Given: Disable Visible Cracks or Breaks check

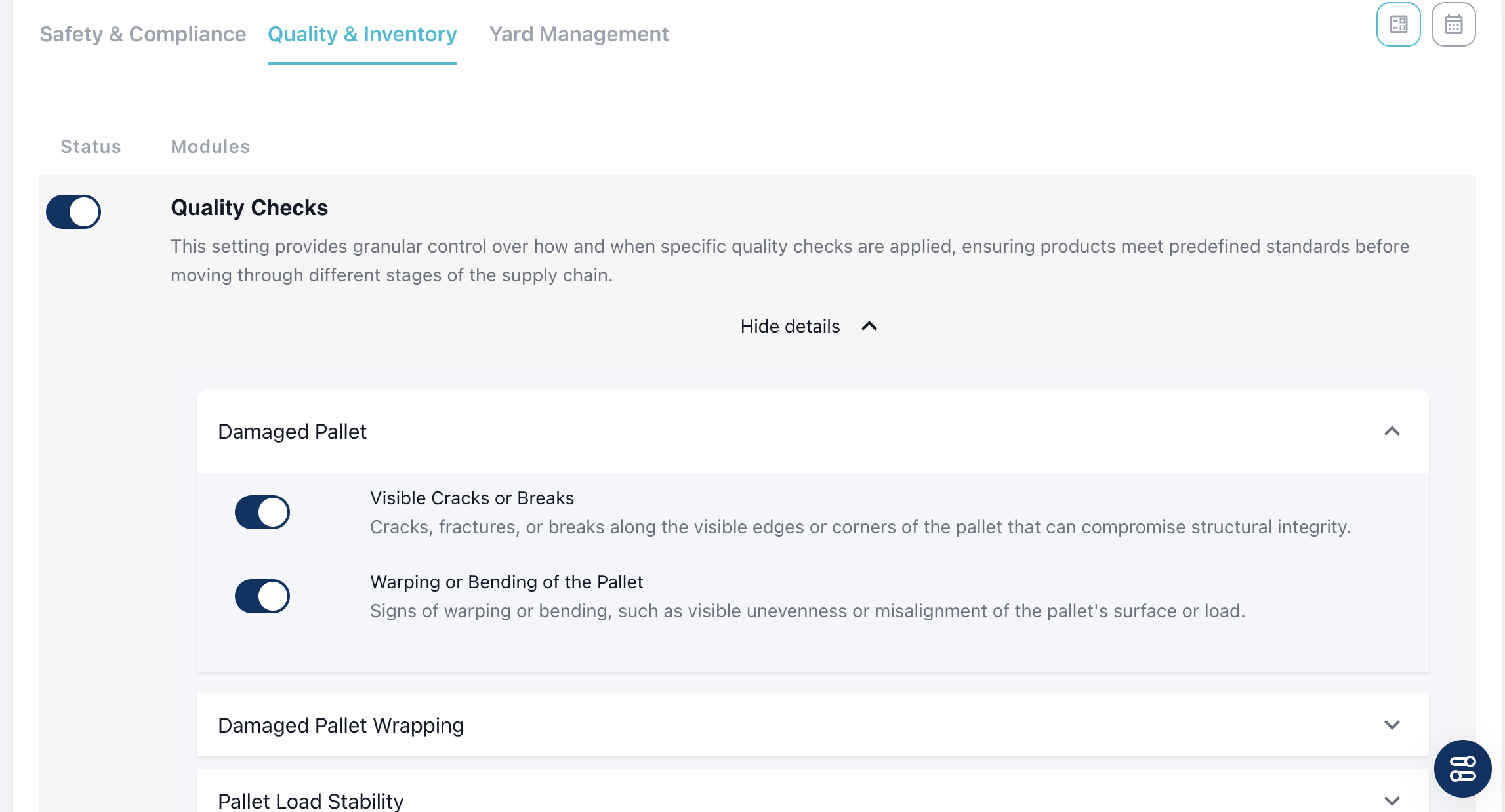Looking at the screenshot, I should 262,512.
